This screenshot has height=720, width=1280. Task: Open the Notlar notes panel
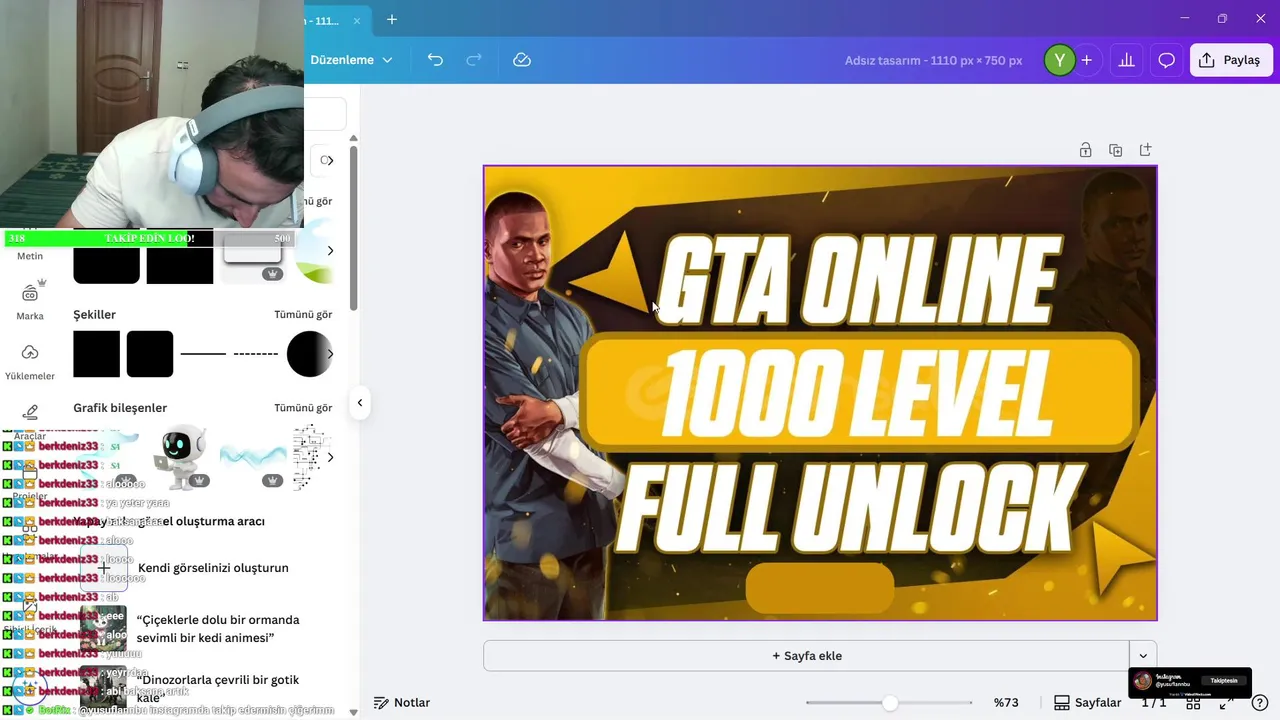[402, 703]
